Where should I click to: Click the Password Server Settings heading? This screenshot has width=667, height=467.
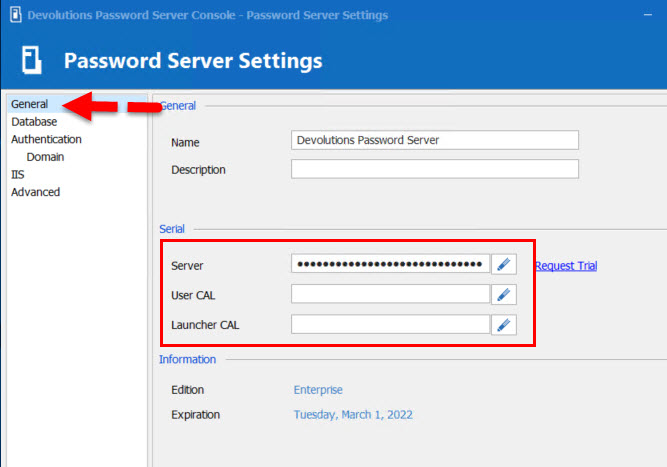click(x=193, y=61)
